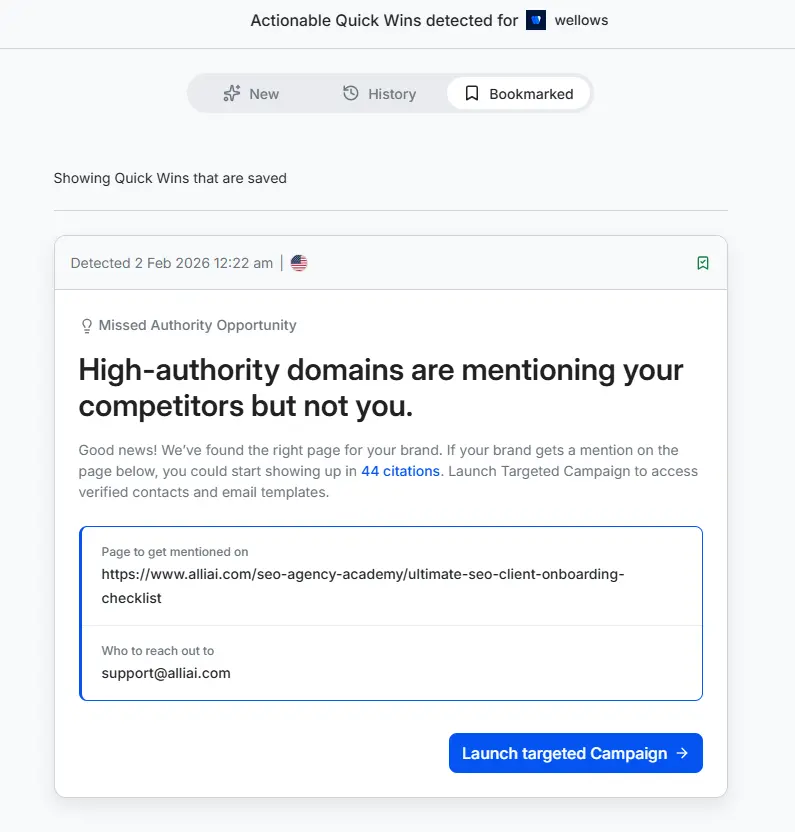Screen dimensions: 795x832
Task: Click the lightbulb icon beside Missed Authority
Action: (87, 325)
